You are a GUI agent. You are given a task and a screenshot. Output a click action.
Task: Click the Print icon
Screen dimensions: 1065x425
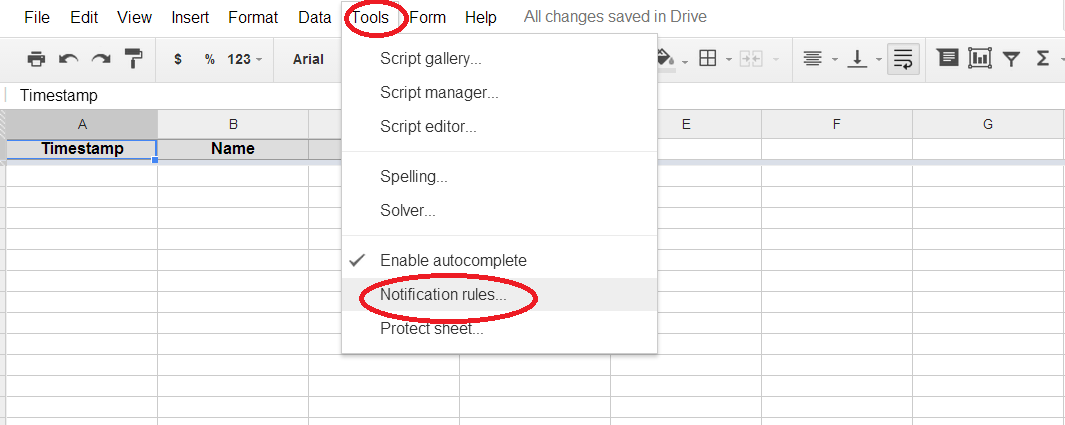pos(36,59)
